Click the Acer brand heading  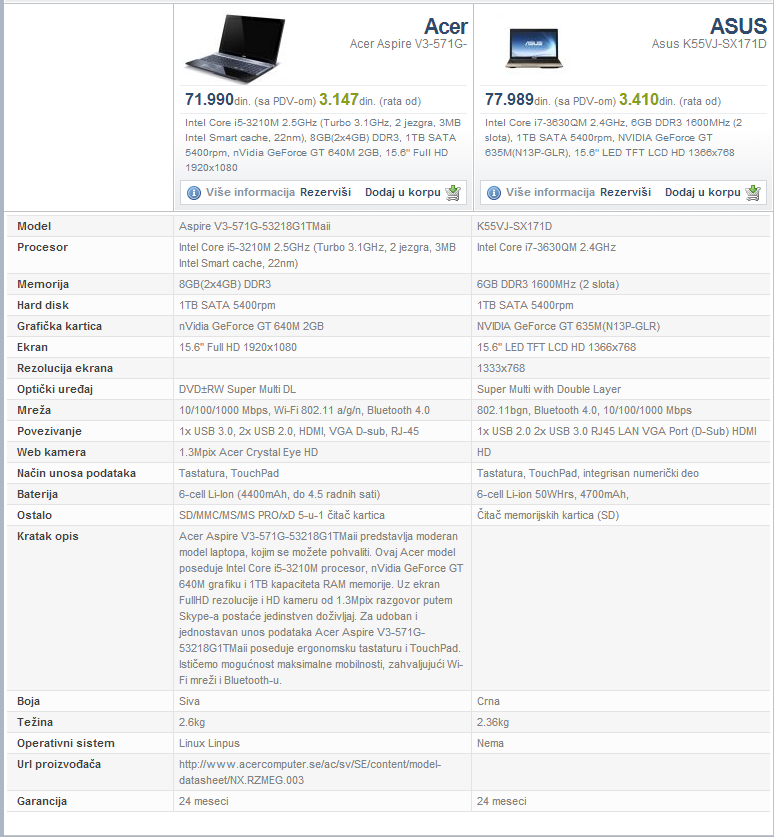pyautogui.click(x=446, y=26)
